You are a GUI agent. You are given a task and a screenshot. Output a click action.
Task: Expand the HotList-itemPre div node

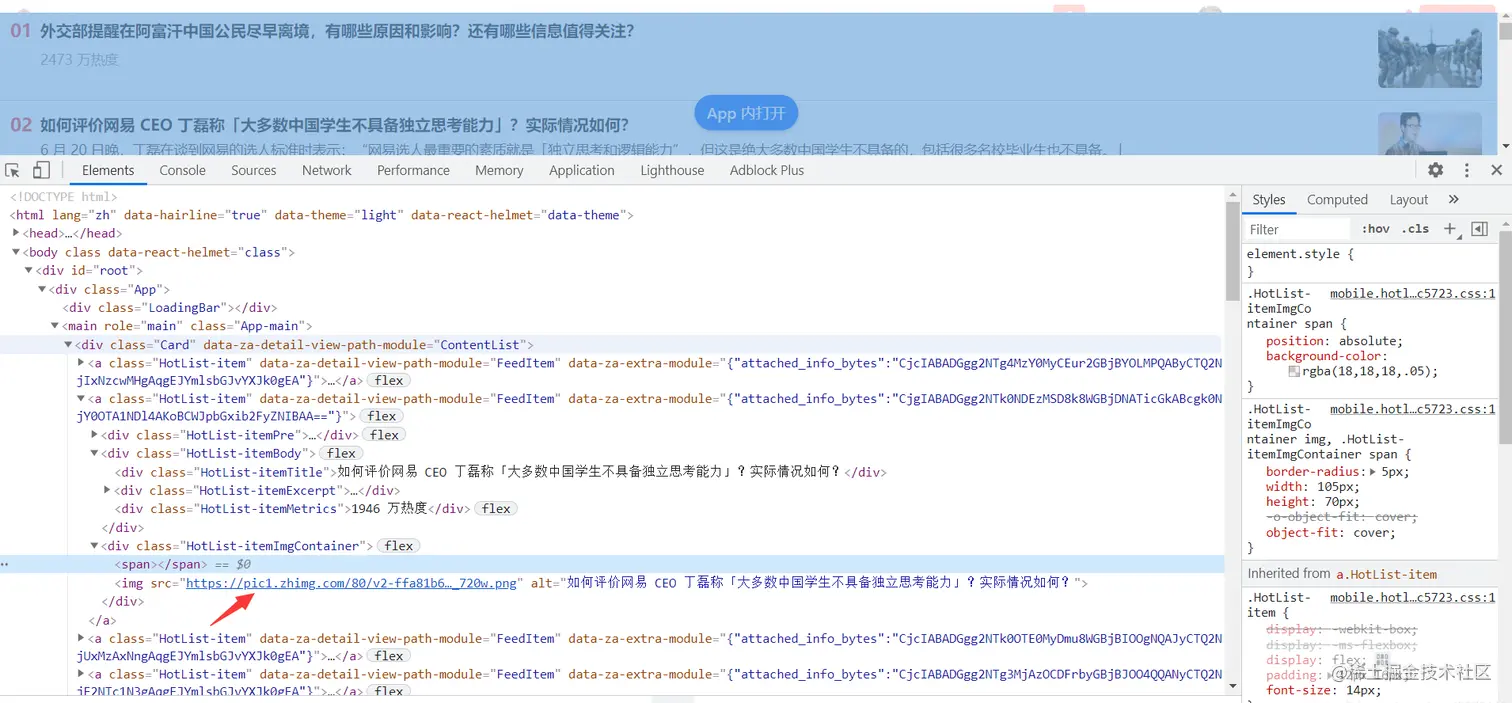click(93, 434)
